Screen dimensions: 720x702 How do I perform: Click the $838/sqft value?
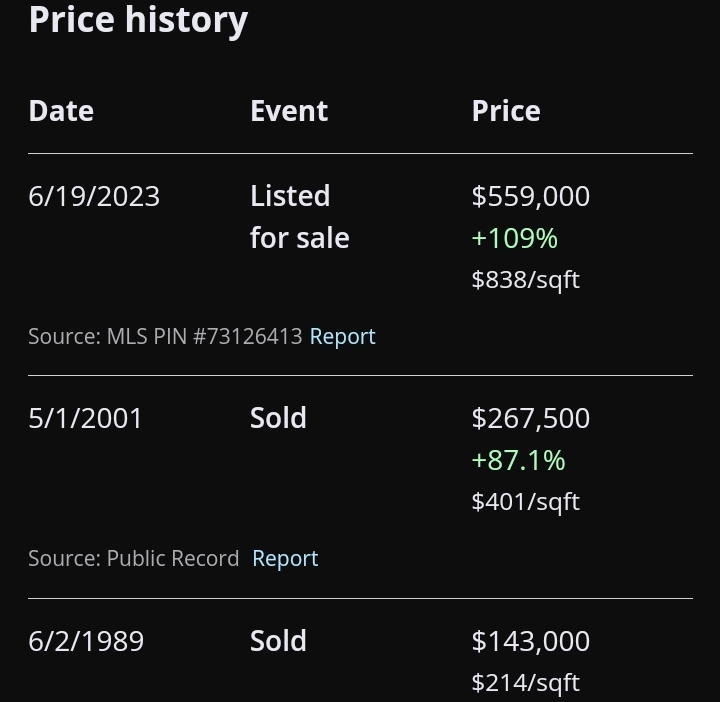pos(526,280)
